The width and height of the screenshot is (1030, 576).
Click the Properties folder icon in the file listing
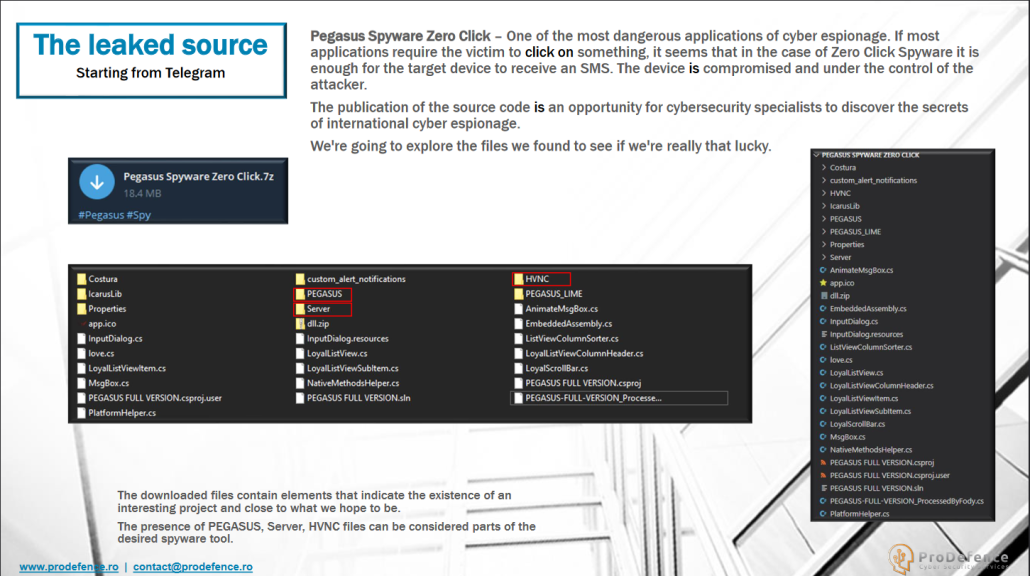coord(81,309)
